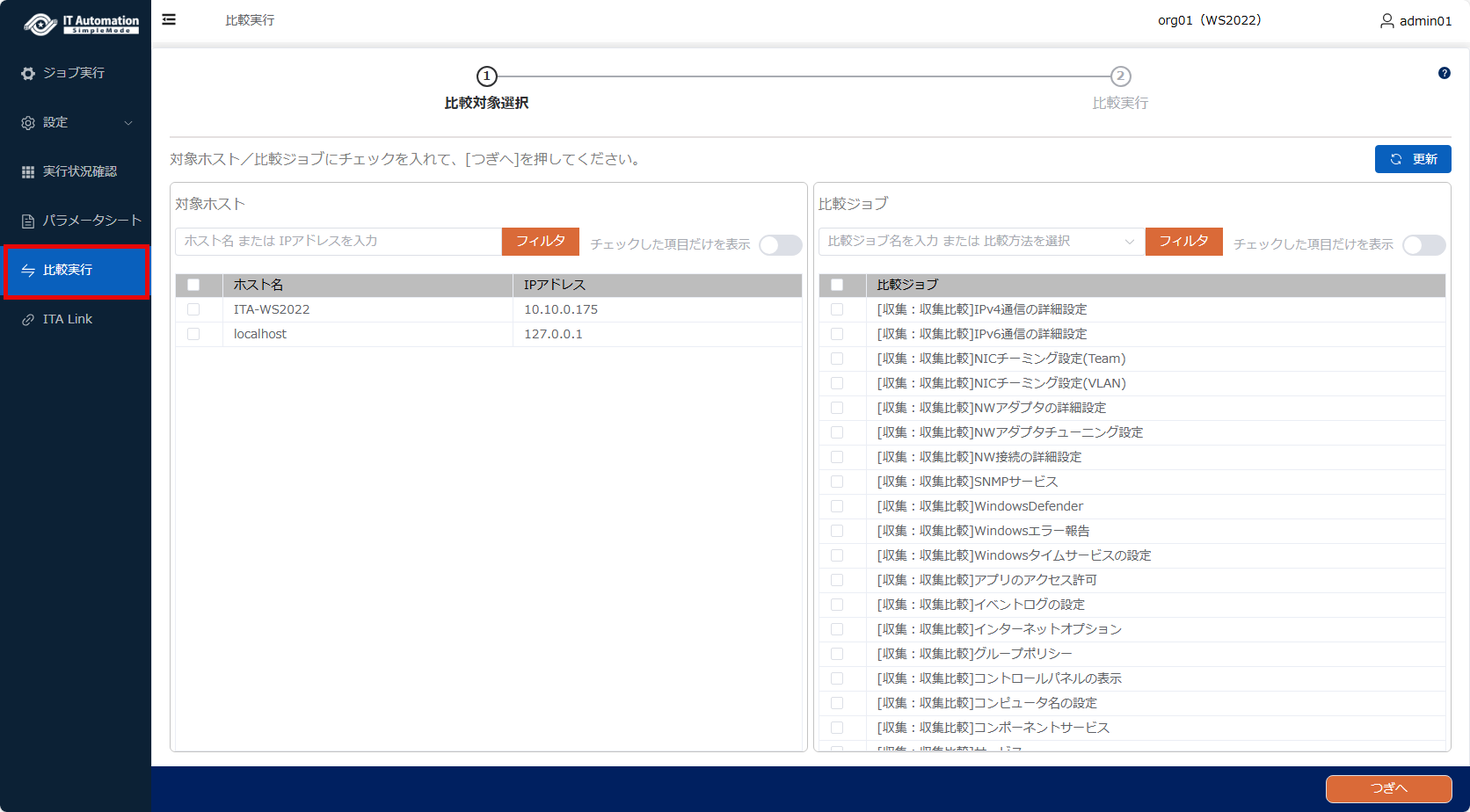This screenshot has width=1470, height=812.
Task: Focus the host name or IP input field
Action: 338,241
